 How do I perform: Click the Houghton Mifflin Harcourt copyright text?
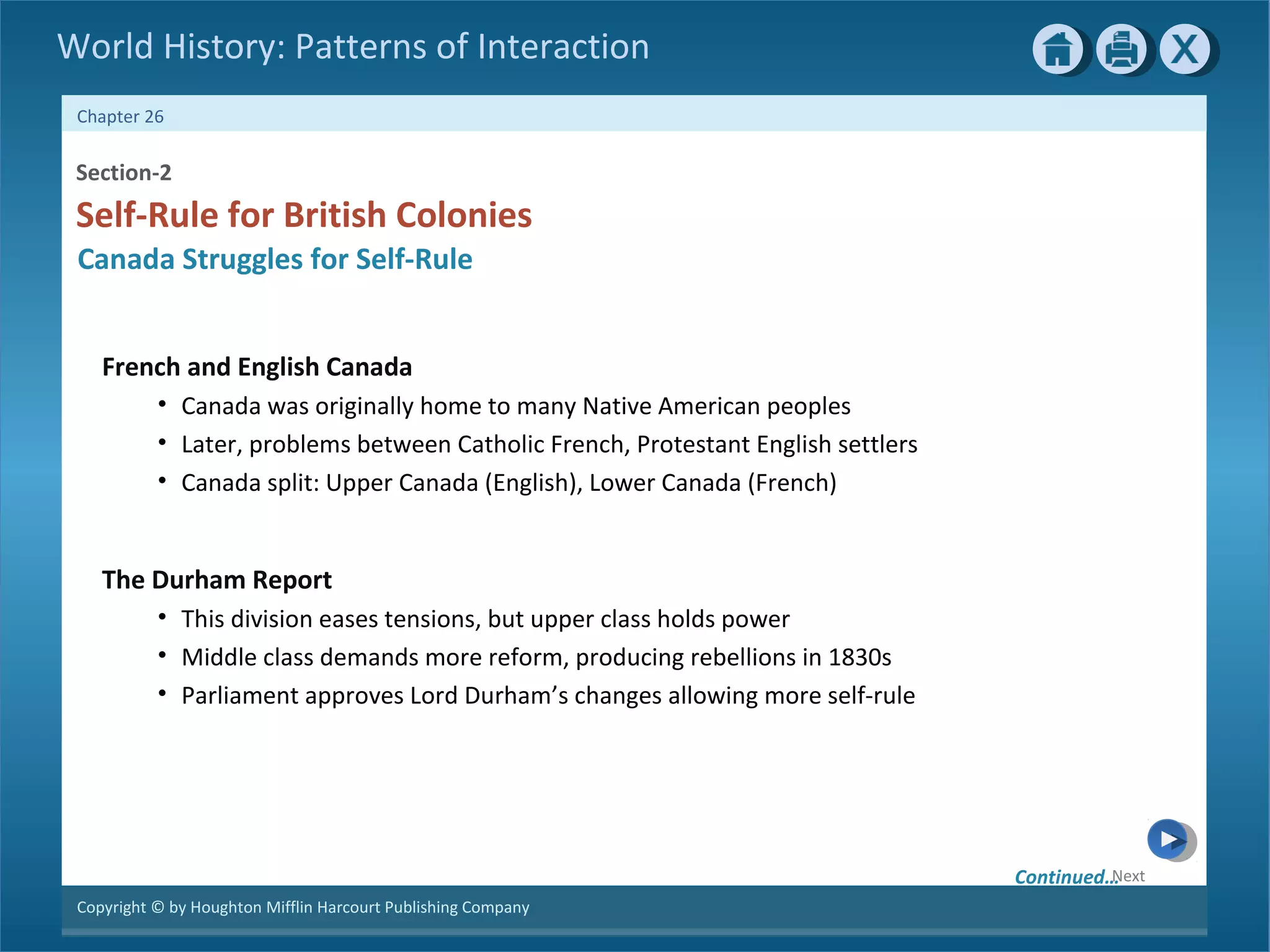click(x=303, y=907)
